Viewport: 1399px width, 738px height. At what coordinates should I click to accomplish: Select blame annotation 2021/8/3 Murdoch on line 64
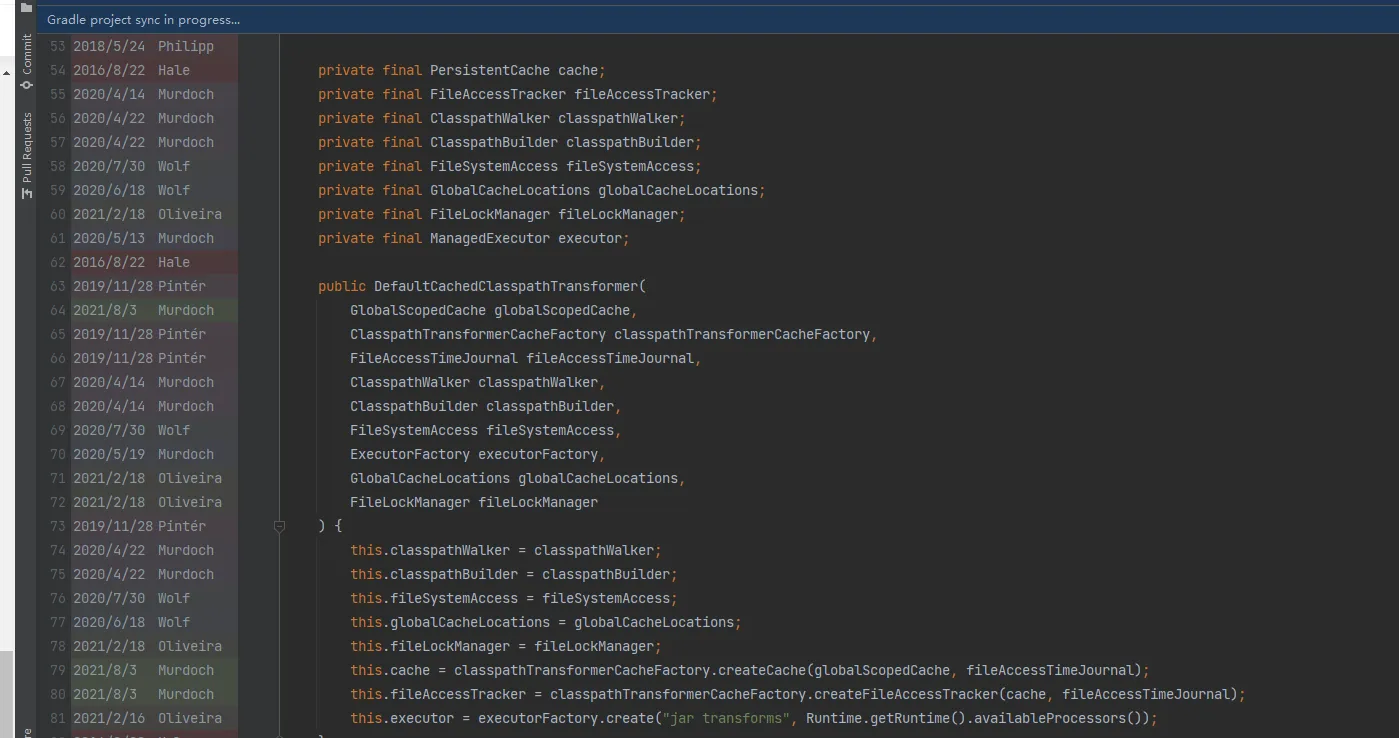(143, 310)
